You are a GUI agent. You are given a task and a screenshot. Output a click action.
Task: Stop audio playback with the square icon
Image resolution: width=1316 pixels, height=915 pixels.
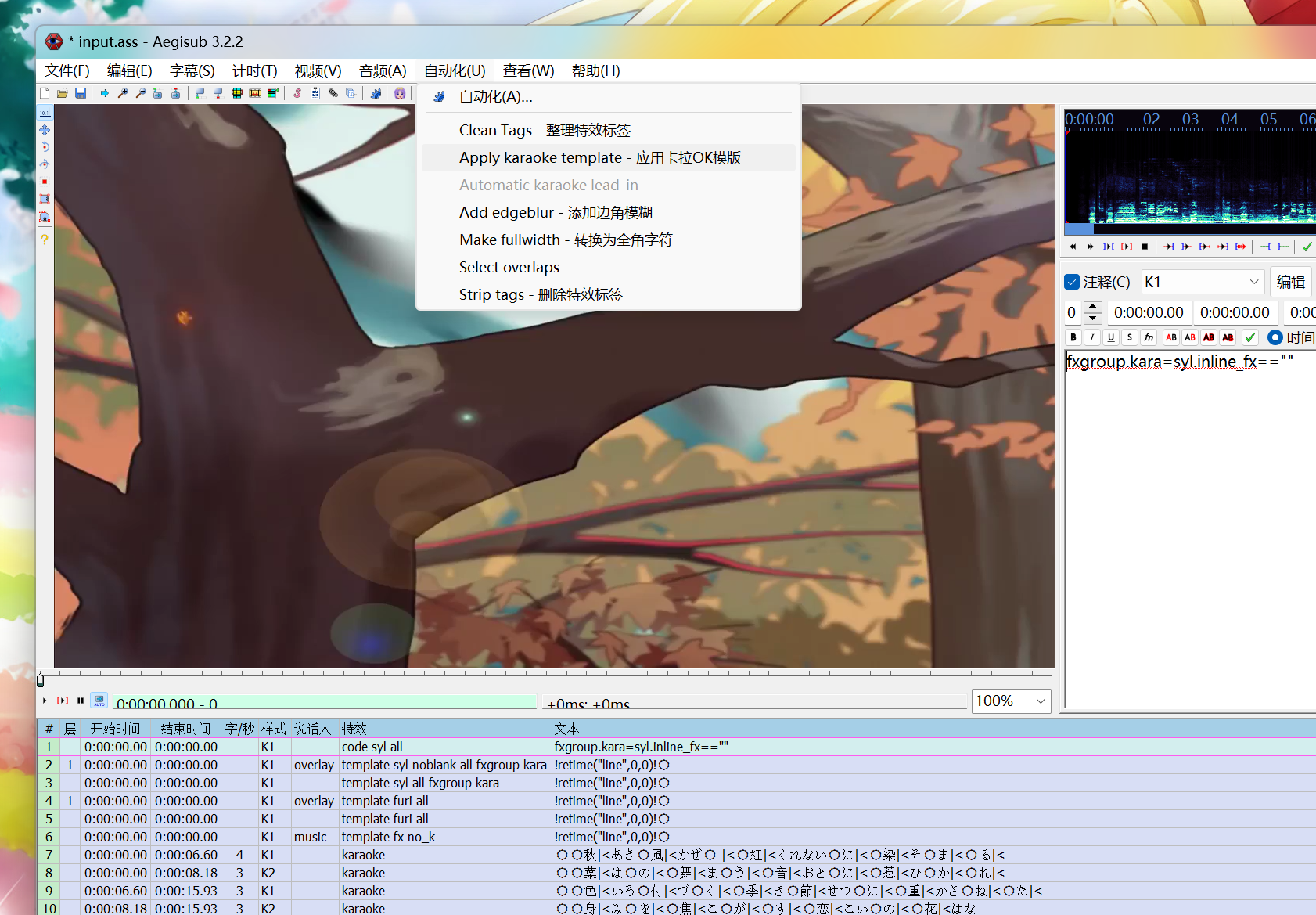(x=1145, y=247)
